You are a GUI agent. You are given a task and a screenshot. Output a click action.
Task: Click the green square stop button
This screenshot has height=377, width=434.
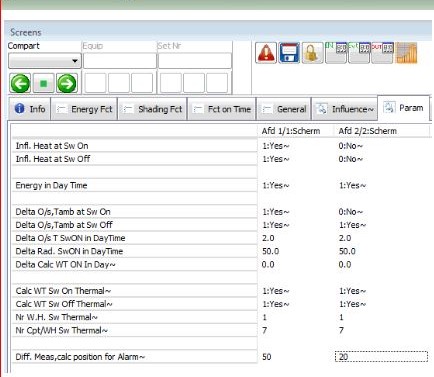tap(43, 83)
